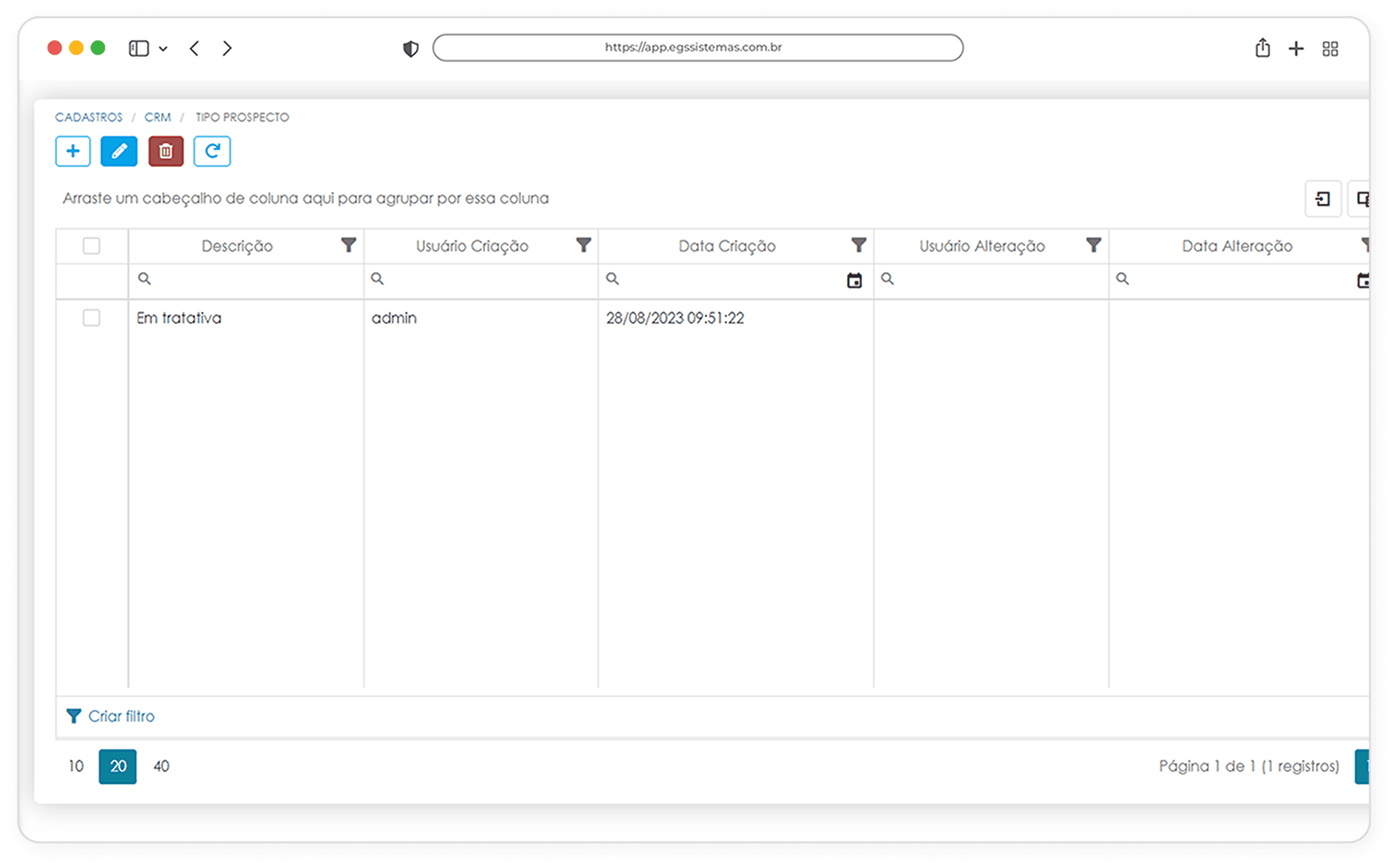Screen dimensions: 1395x868
Task: Click the privacy shield icon
Action: point(411,49)
